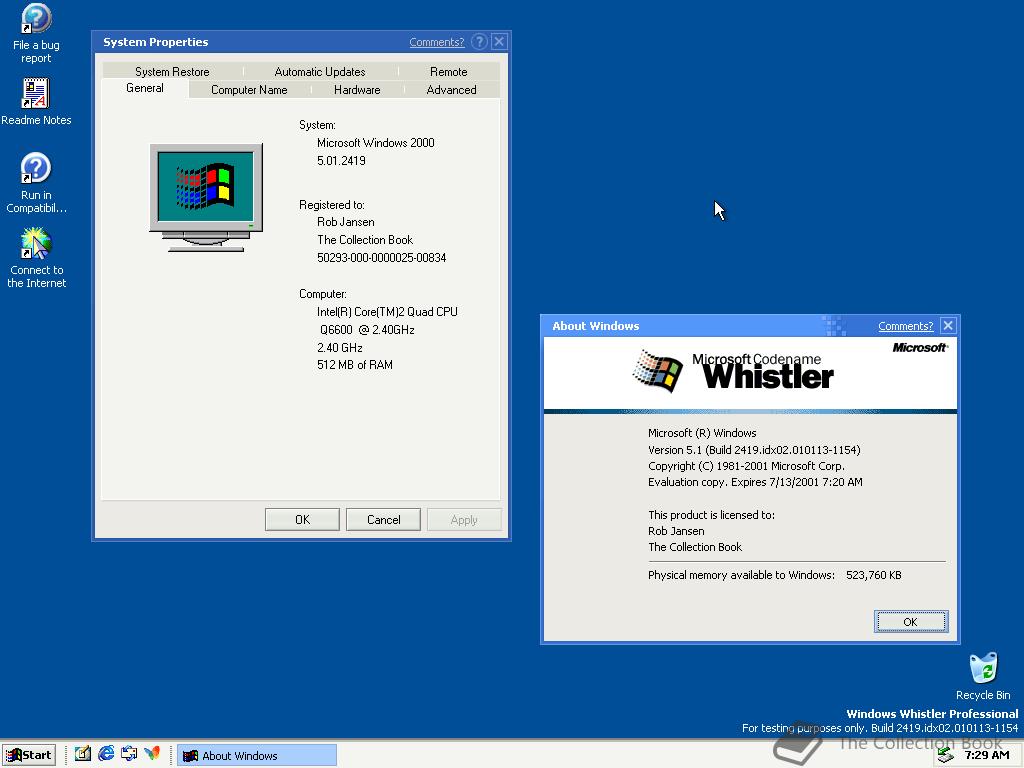Click Cancel in System Properties
This screenshot has width=1024, height=768.
[x=383, y=520]
